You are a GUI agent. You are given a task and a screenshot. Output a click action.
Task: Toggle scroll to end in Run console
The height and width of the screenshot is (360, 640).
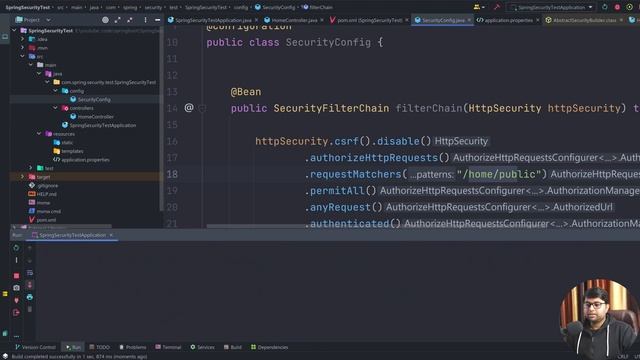[30, 285]
